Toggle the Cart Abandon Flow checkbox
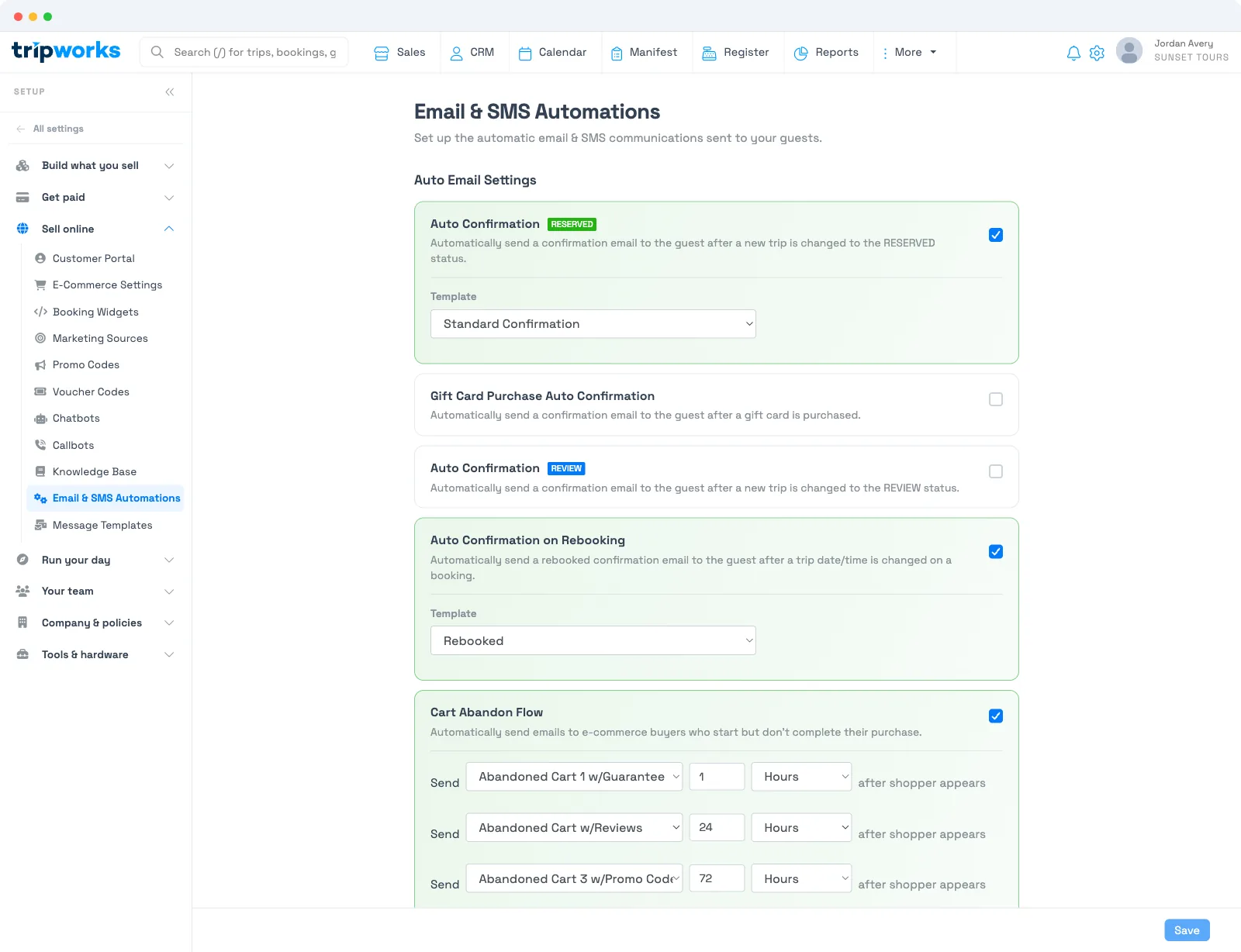1241x952 pixels. point(996,716)
